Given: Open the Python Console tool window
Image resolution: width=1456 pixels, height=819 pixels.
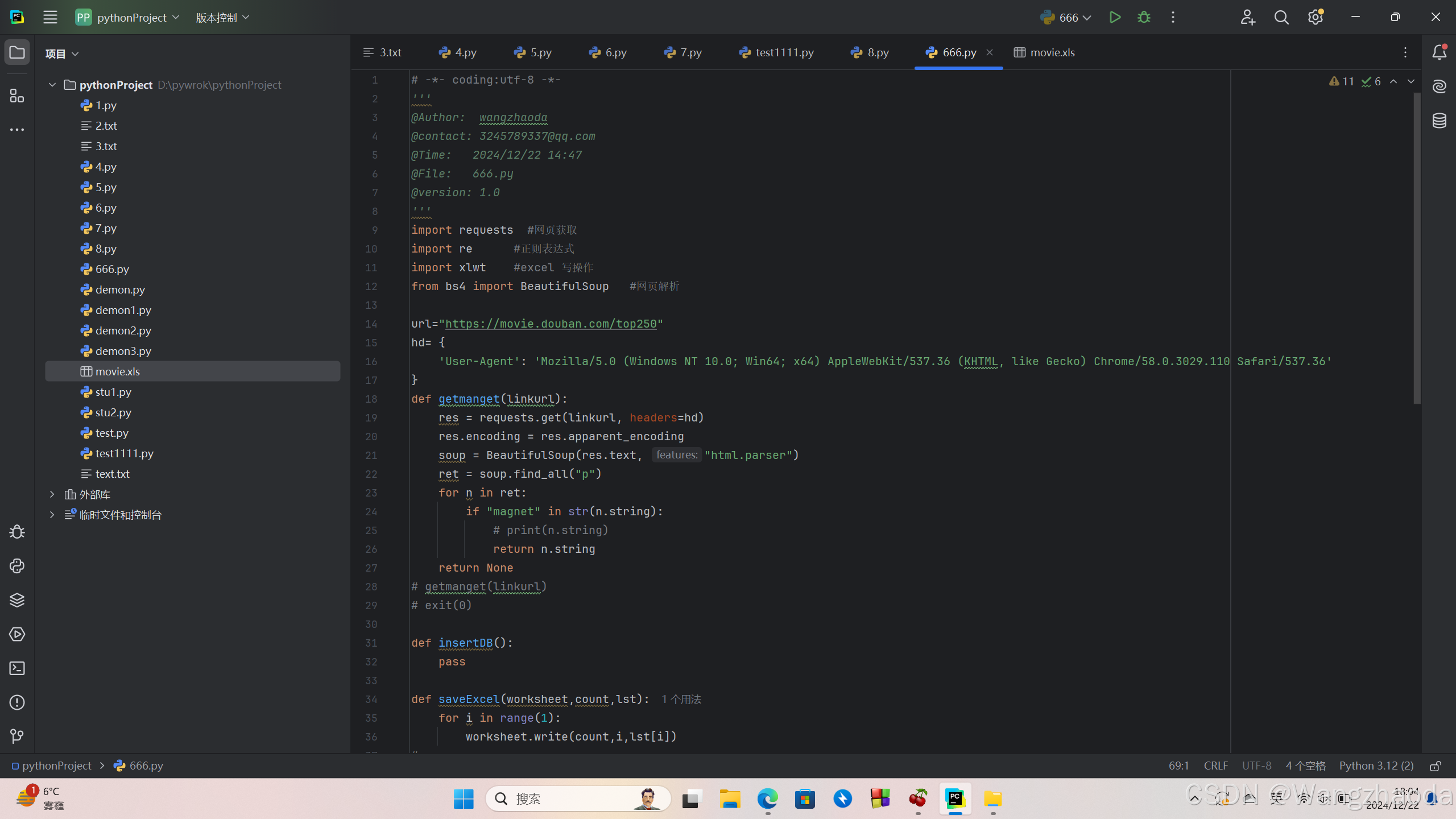Looking at the screenshot, I should coord(17,566).
